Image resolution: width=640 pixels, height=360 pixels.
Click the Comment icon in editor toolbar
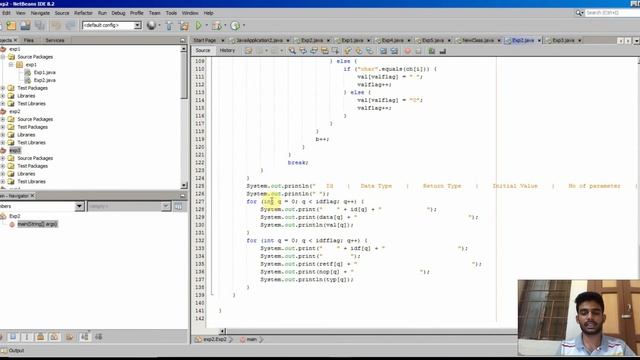432,51
